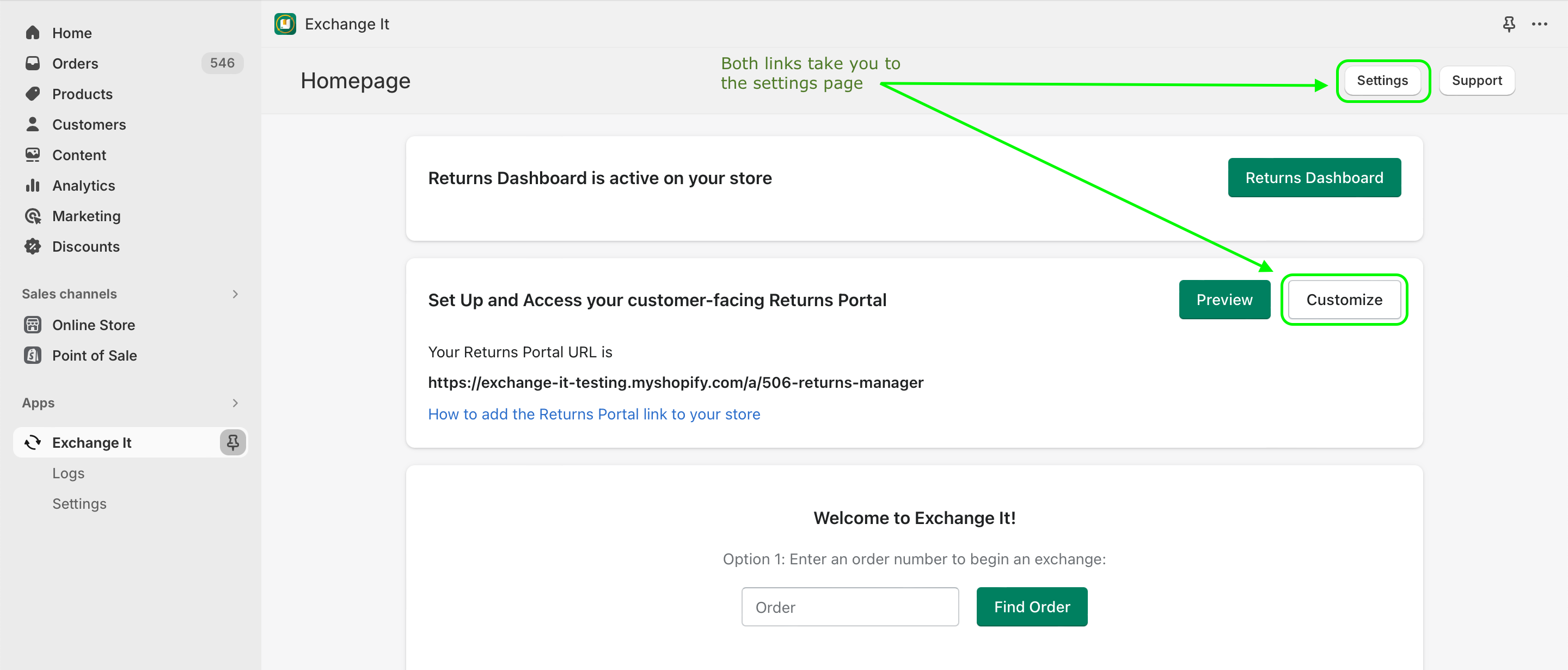This screenshot has height=670, width=1568.
Task: Click the Products tag icon
Action: [33, 94]
